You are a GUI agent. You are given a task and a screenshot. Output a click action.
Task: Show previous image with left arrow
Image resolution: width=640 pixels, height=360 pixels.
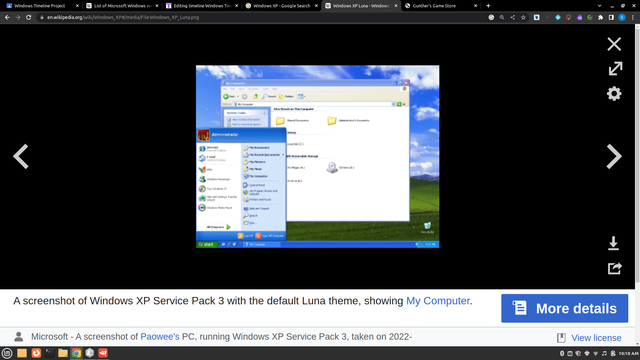[21, 156]
